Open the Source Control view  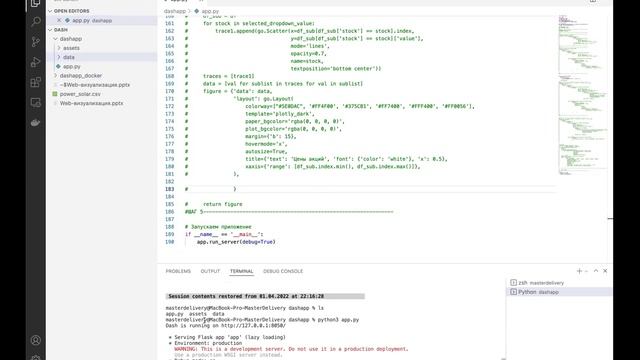coord(36,42)
